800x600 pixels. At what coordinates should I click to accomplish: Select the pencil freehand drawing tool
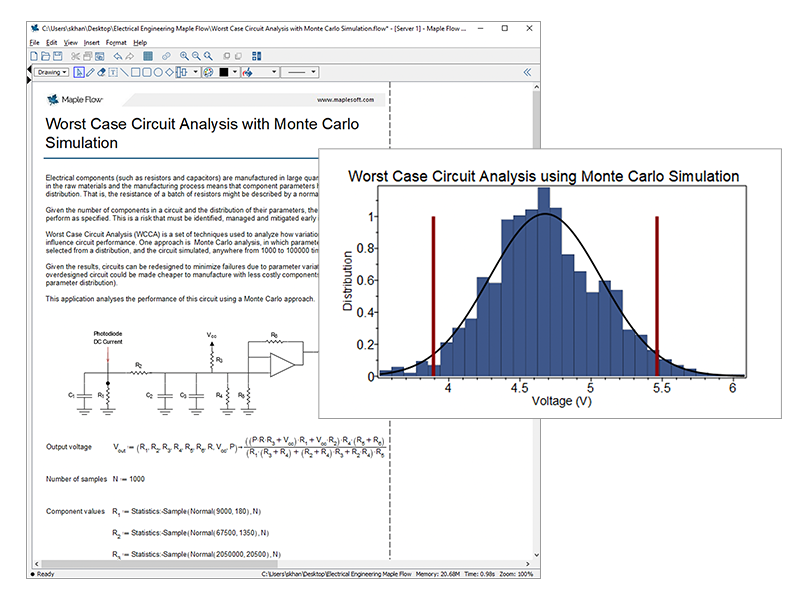click(90, 72)
